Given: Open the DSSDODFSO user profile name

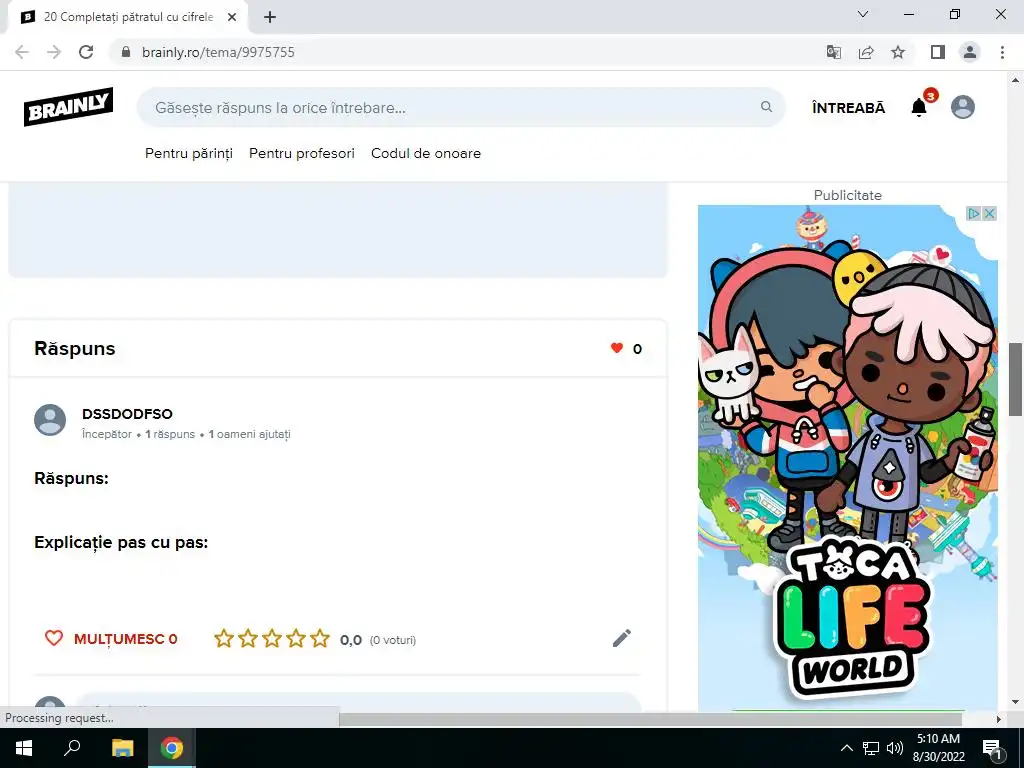Looking at the screenshot, I should (x=127, y=414).
